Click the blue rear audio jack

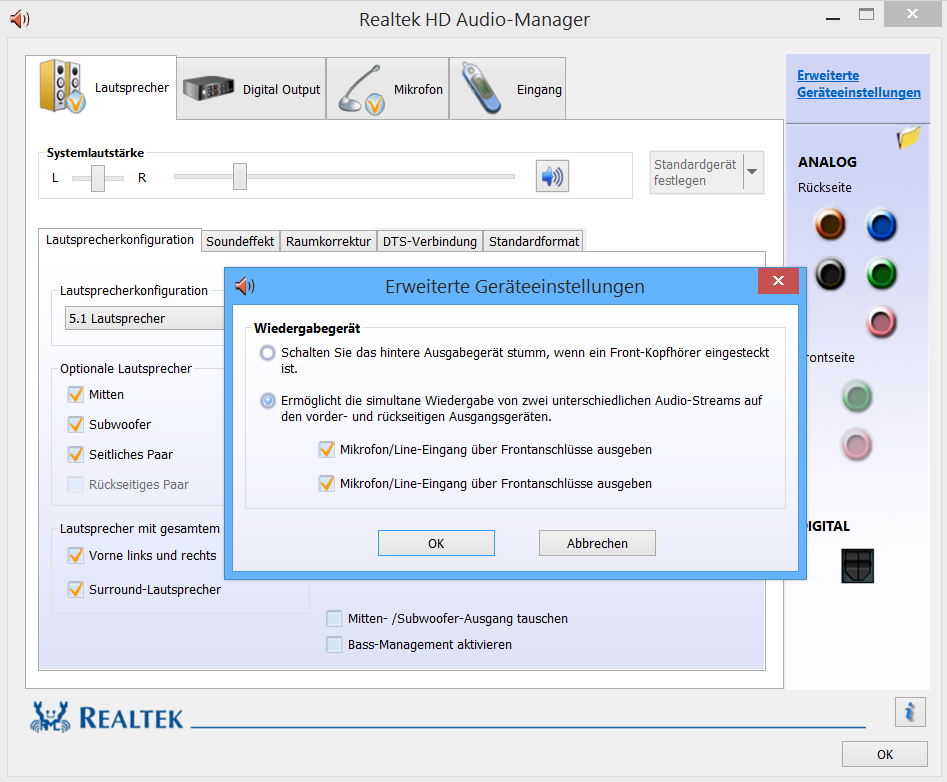point(881,225)
